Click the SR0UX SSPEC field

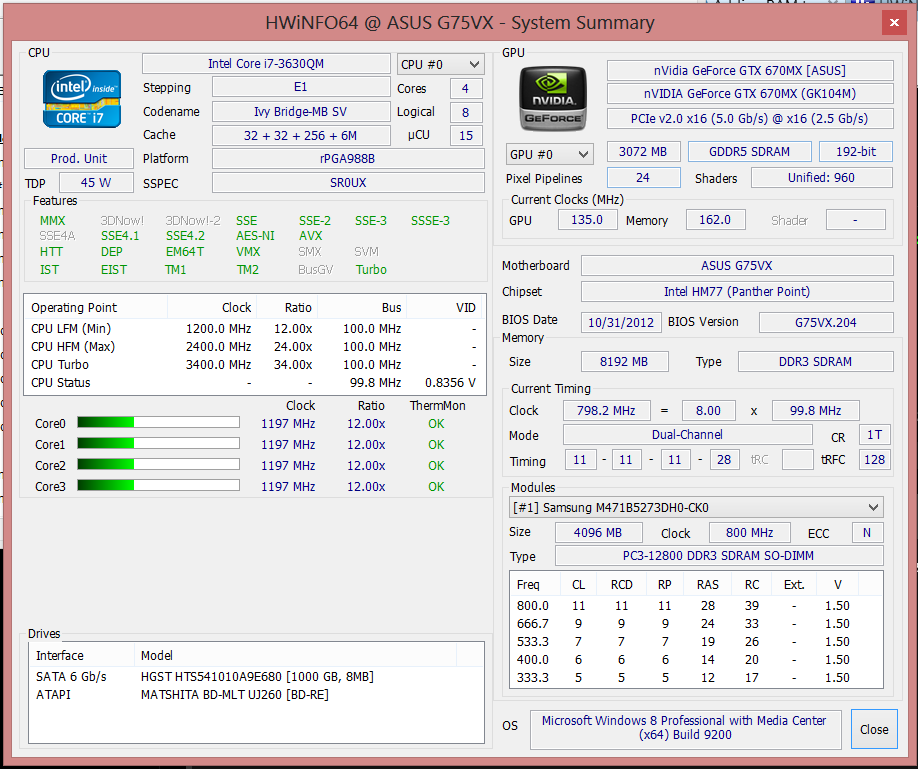[x=348, y=183]
